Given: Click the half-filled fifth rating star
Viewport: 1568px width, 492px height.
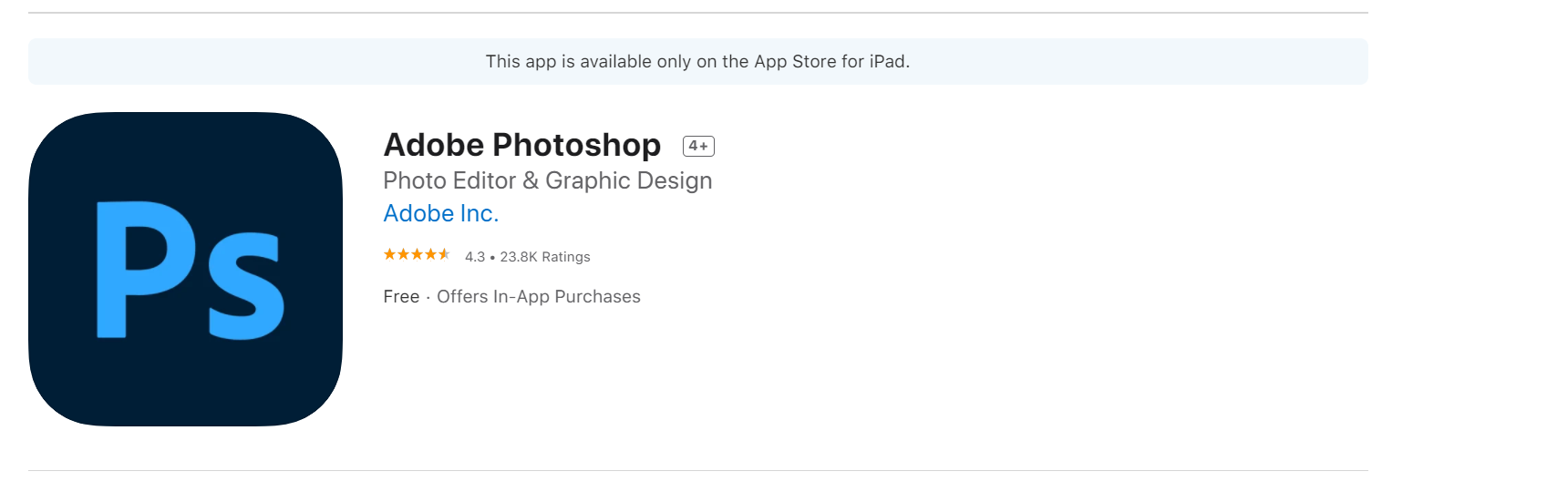Looking at the screenshot, I should tap(444, 255).
